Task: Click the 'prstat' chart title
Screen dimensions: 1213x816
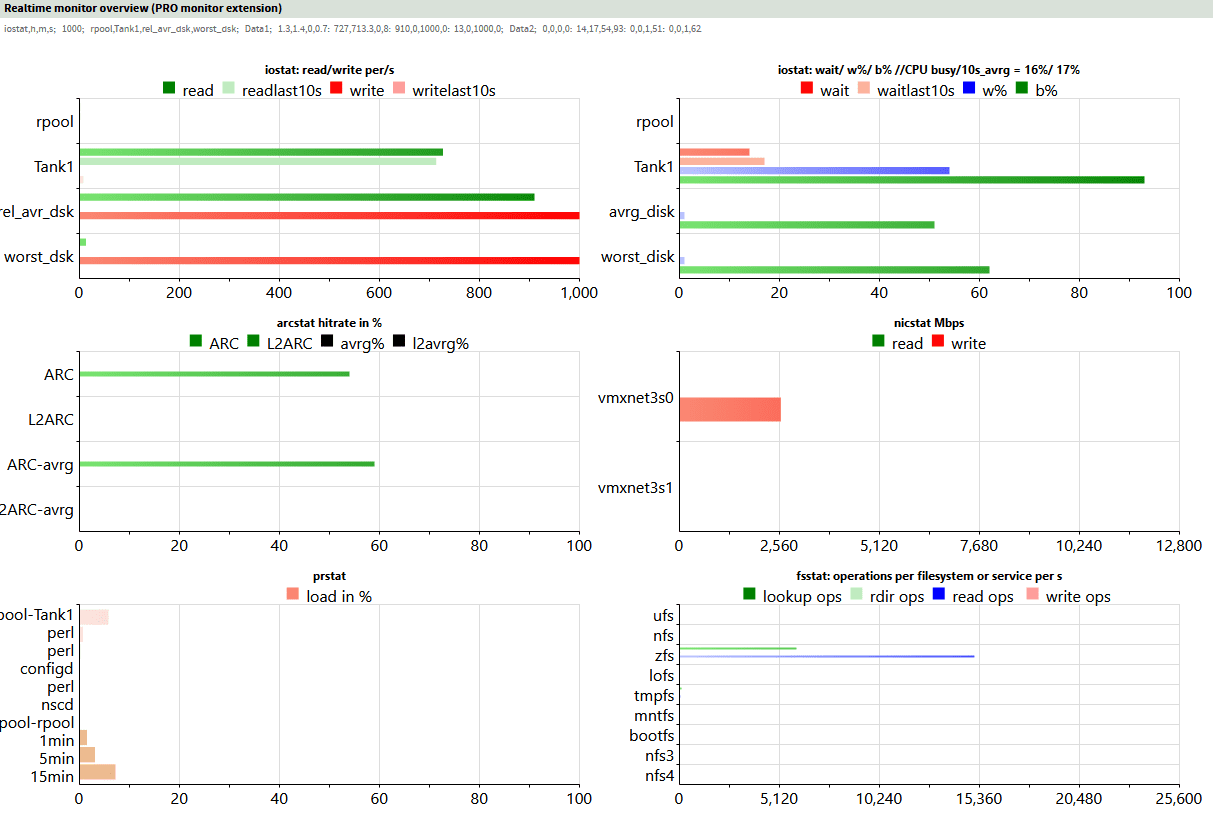Action: coord(329,576)
